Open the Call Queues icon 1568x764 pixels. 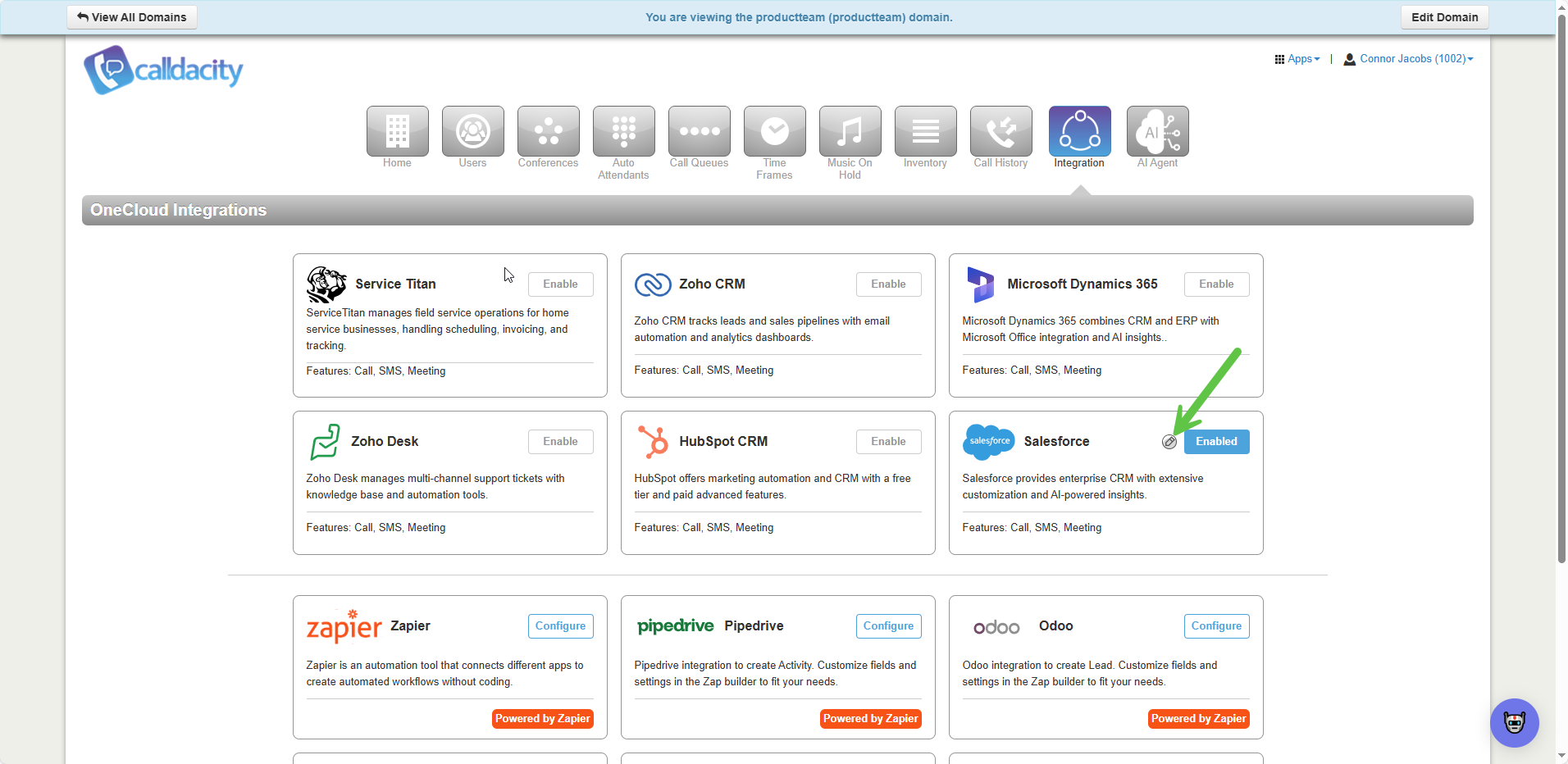click(x=699, y=131)
